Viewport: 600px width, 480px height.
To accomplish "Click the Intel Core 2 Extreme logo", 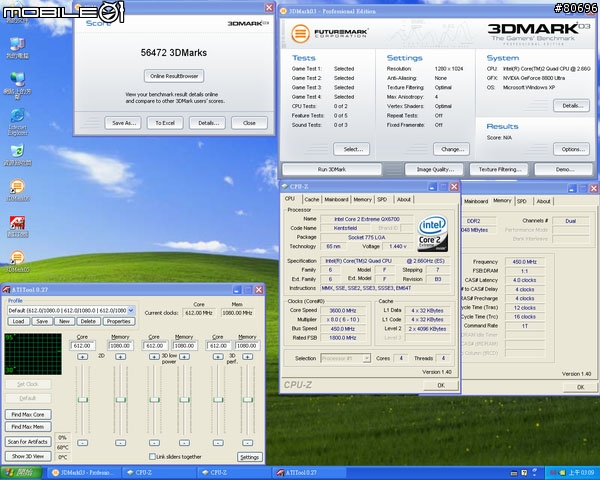I will 432,233.
